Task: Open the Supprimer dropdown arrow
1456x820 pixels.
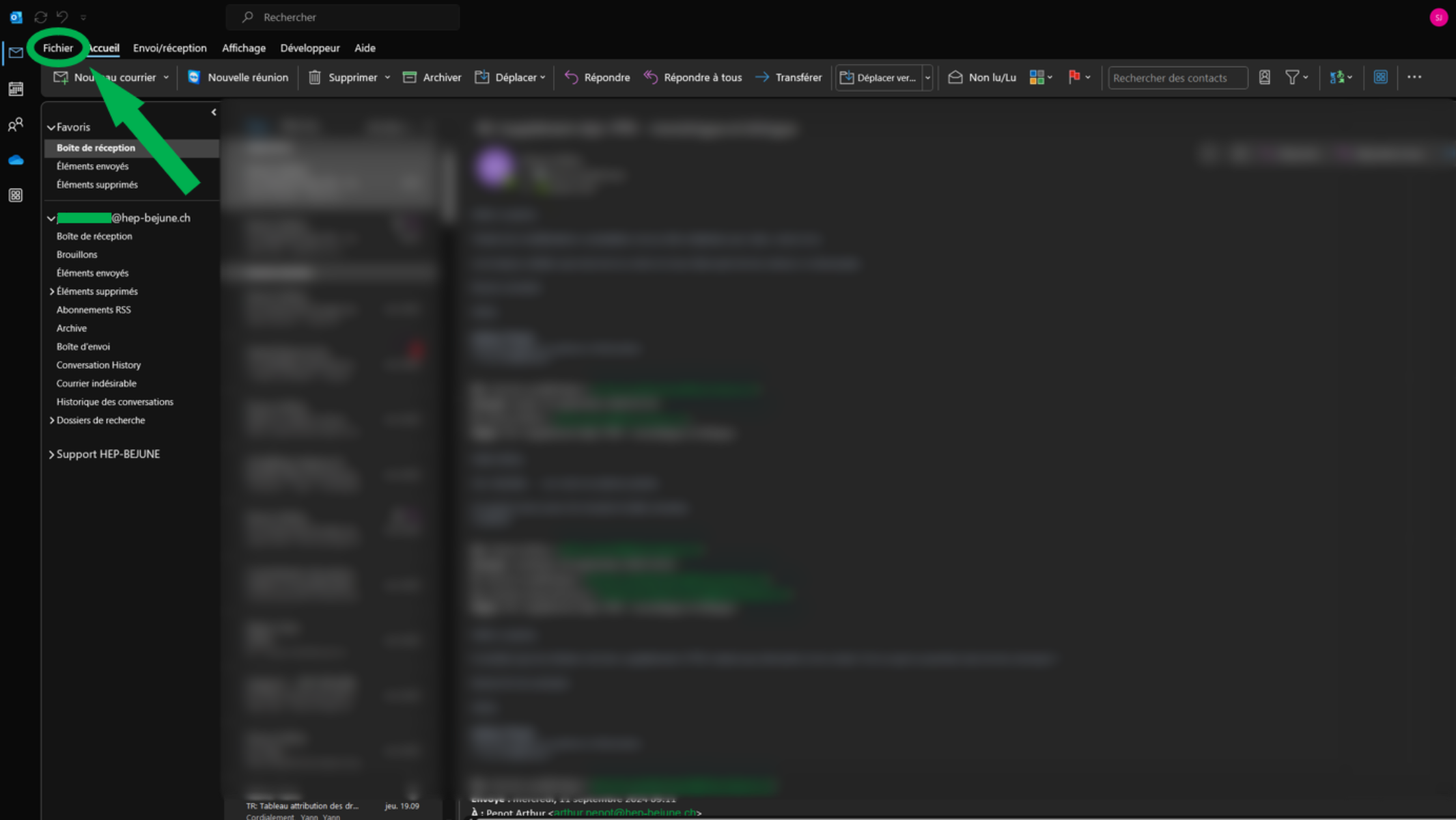Action: tap(387, 78)
